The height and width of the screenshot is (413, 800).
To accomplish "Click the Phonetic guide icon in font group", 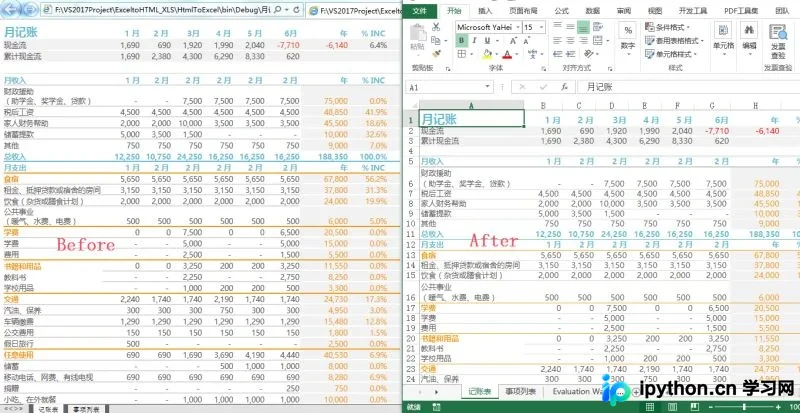I will (534, 54).
